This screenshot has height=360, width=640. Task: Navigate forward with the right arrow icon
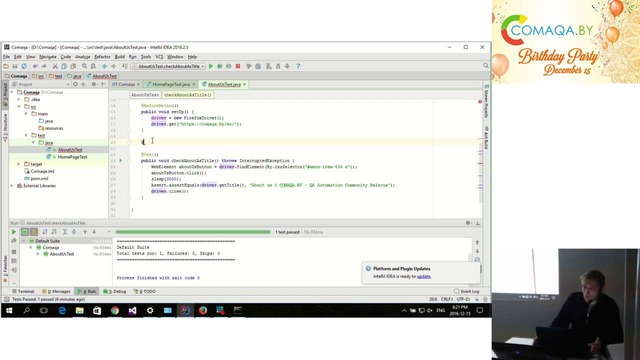113,66
